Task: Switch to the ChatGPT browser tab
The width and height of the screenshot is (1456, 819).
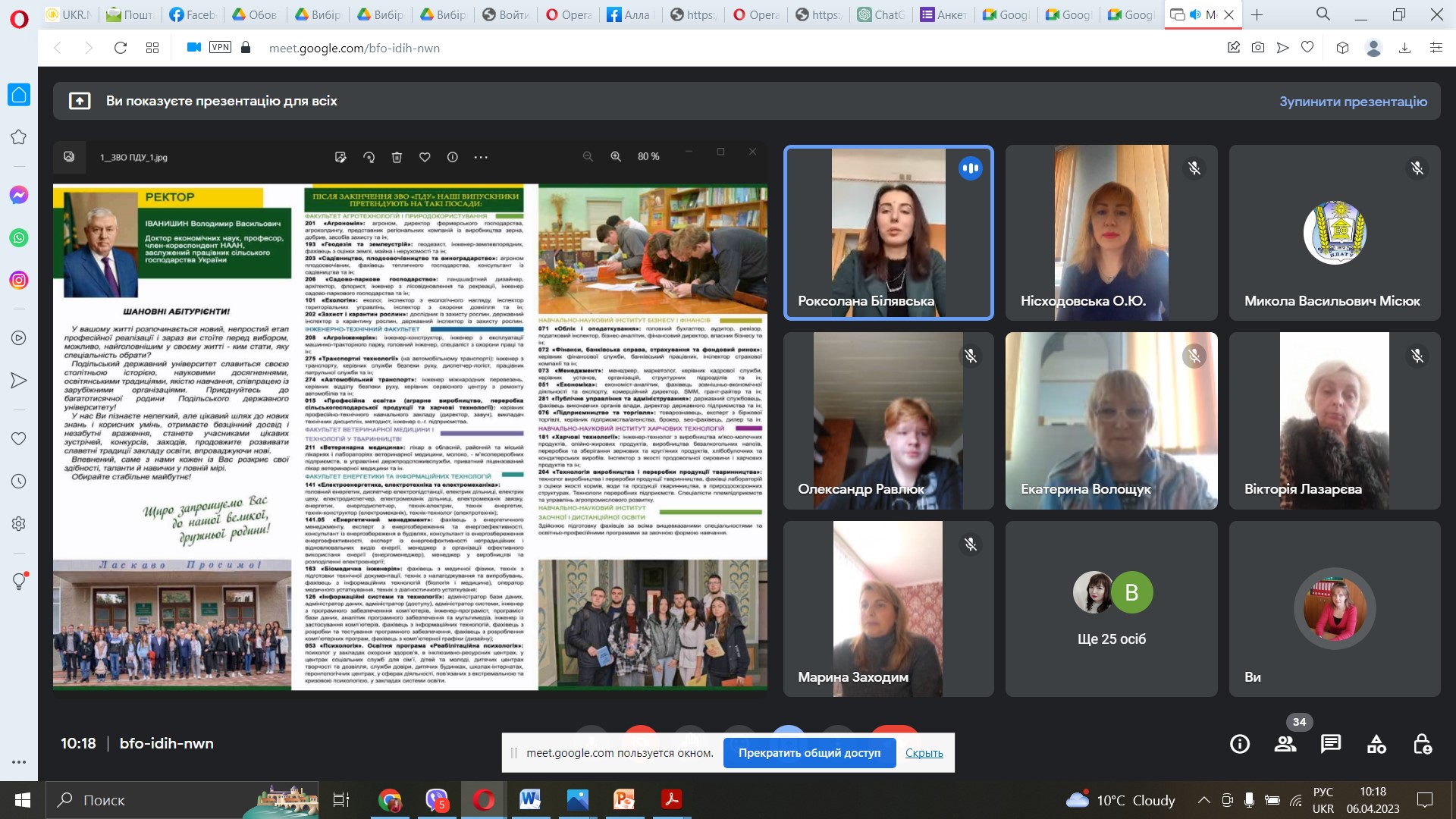Action: click(882, 14)
